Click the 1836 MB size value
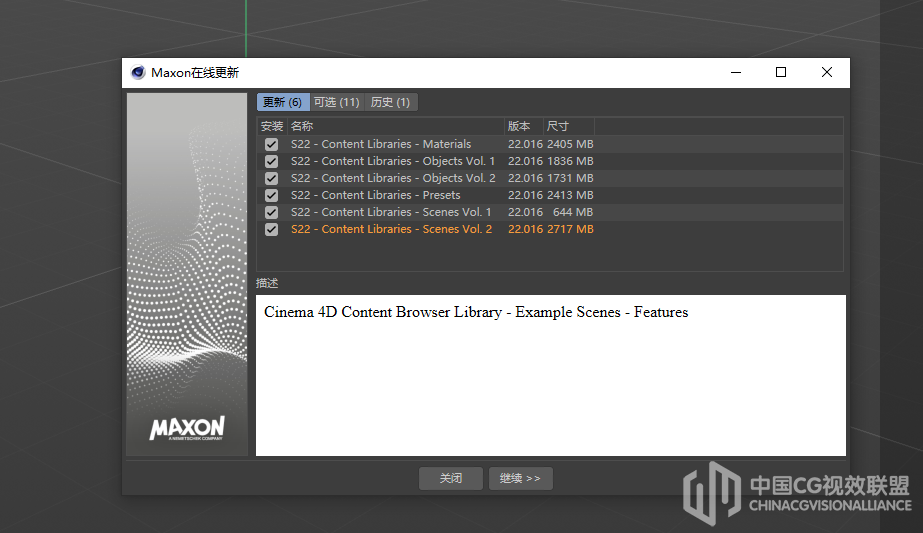923x533 pixels. point(570,161)
